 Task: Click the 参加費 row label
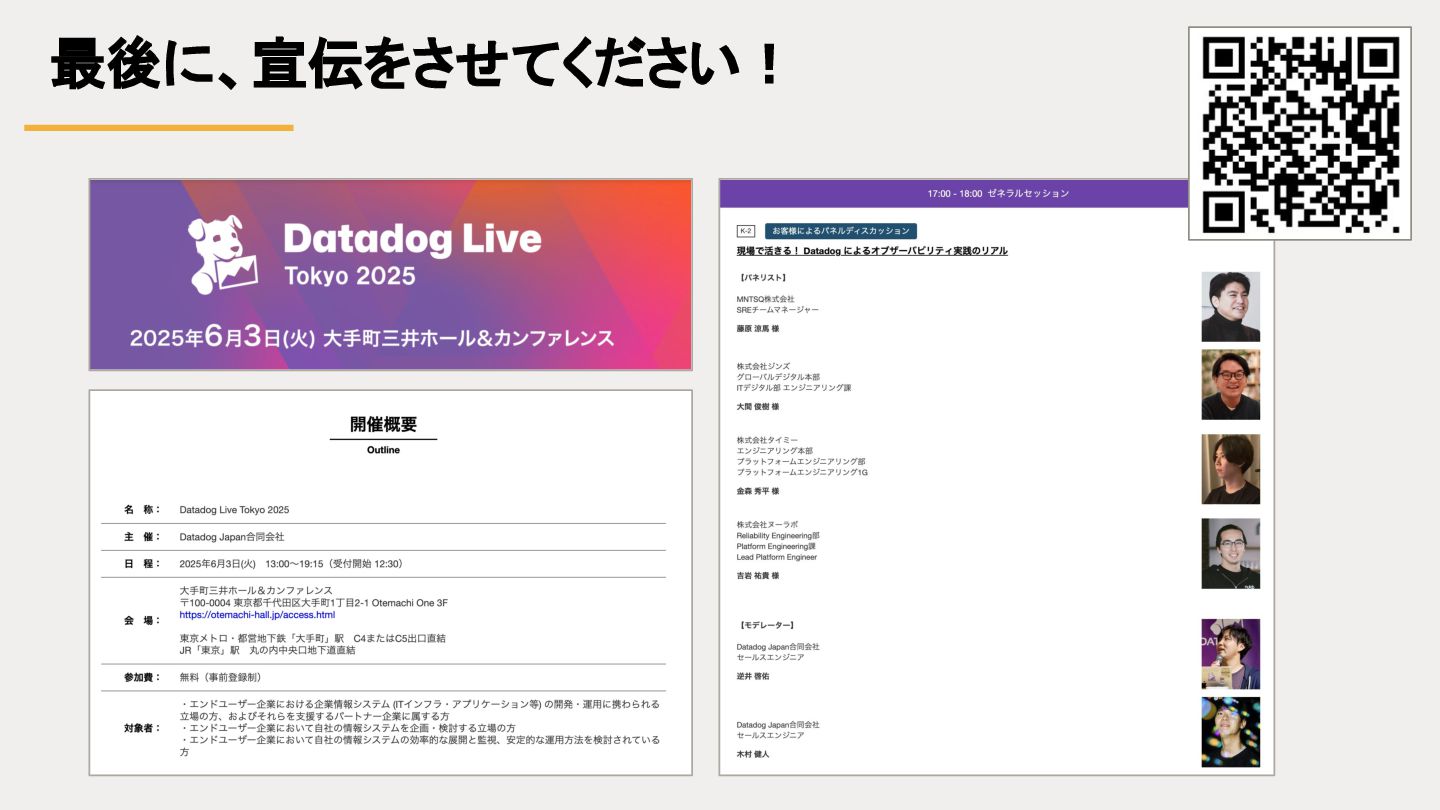(x=142, y=677)
